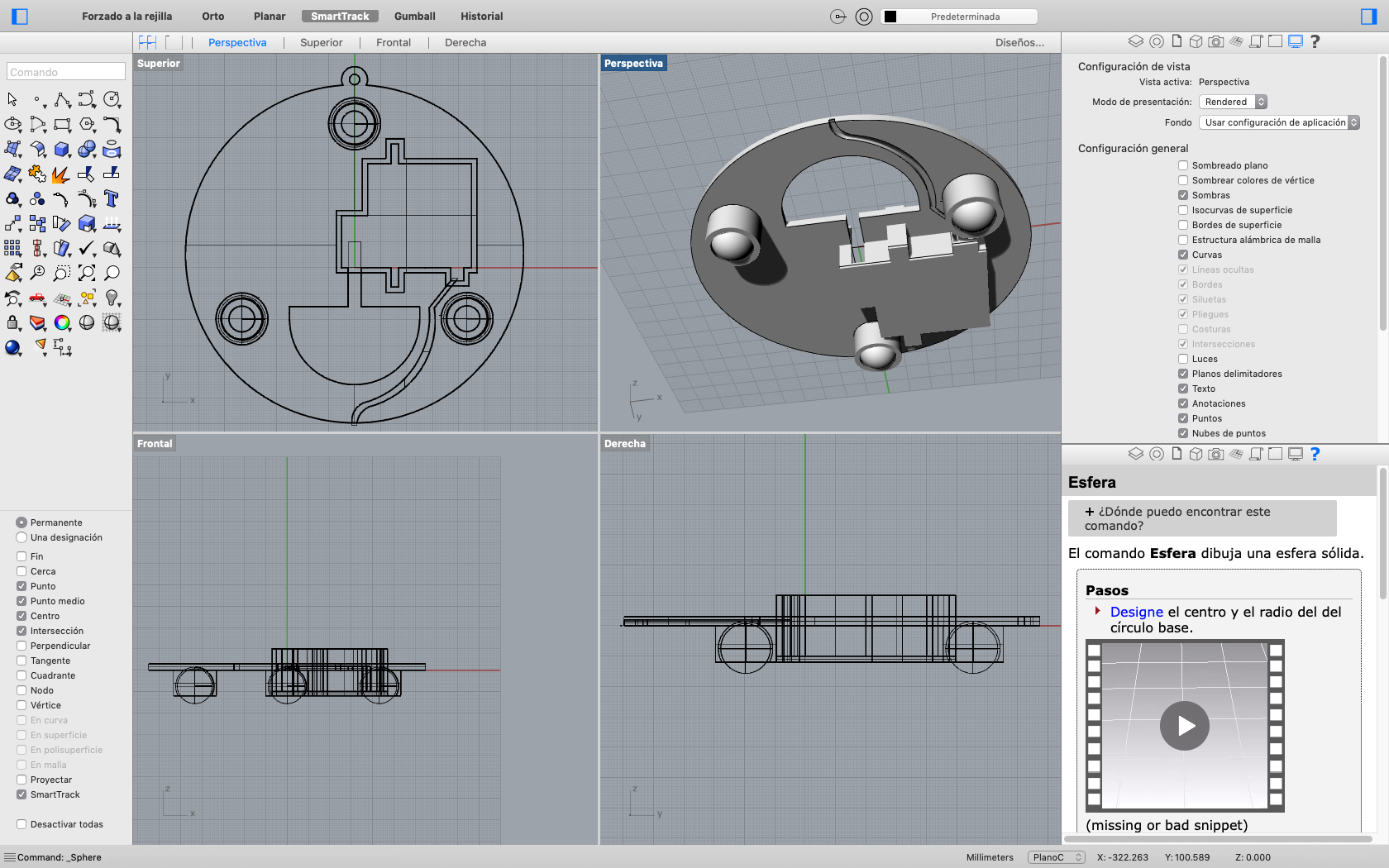This screenshot has height=868, width=1389.
Task: Open the light bulb visibility tool
Action: (x=112, y=298)
